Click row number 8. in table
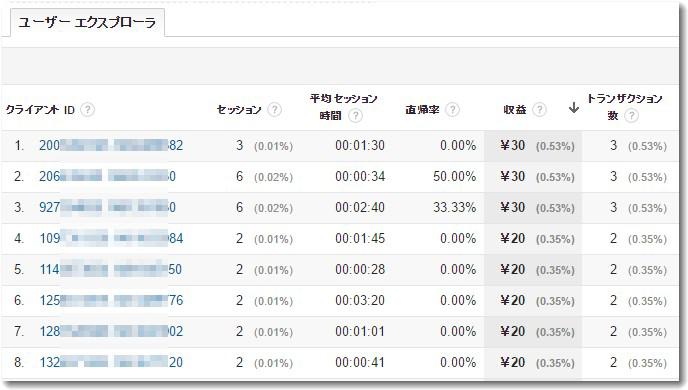Screen dimensions: 688x390 (19, 362)
